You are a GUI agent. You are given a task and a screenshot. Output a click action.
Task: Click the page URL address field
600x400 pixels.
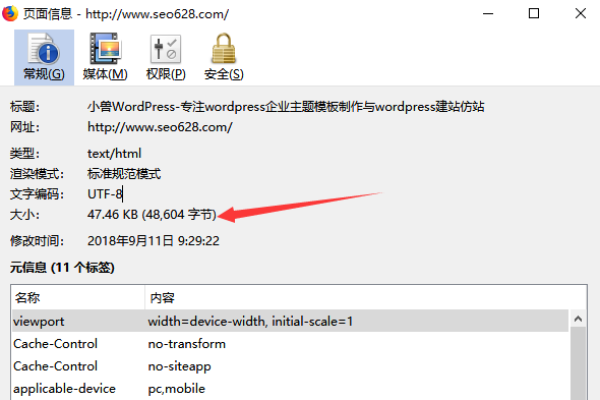[160, 127]
